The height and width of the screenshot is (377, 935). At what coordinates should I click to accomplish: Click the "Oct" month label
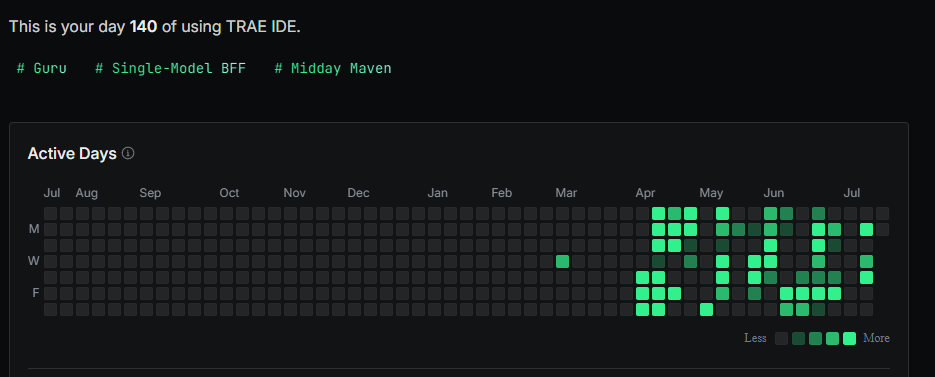(230, 193)
